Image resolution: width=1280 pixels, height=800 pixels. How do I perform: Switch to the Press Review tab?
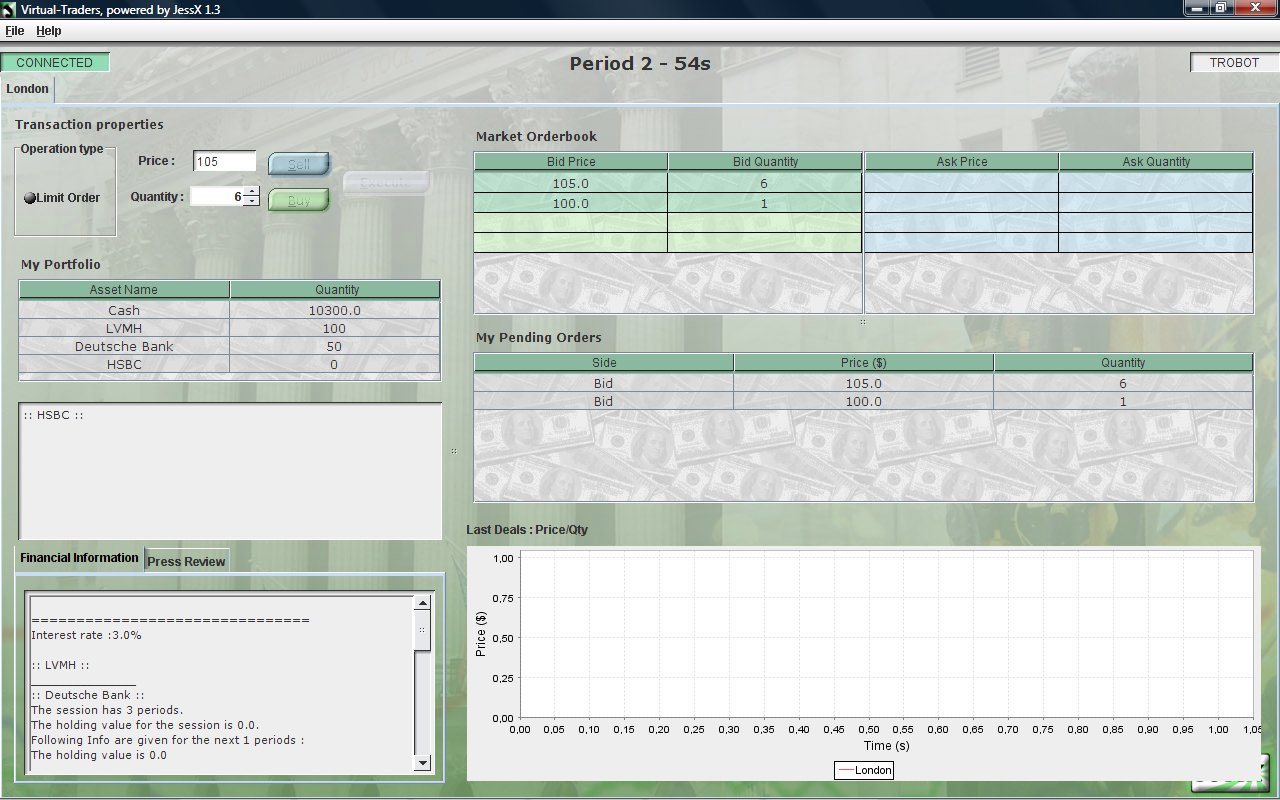point(186,561)
